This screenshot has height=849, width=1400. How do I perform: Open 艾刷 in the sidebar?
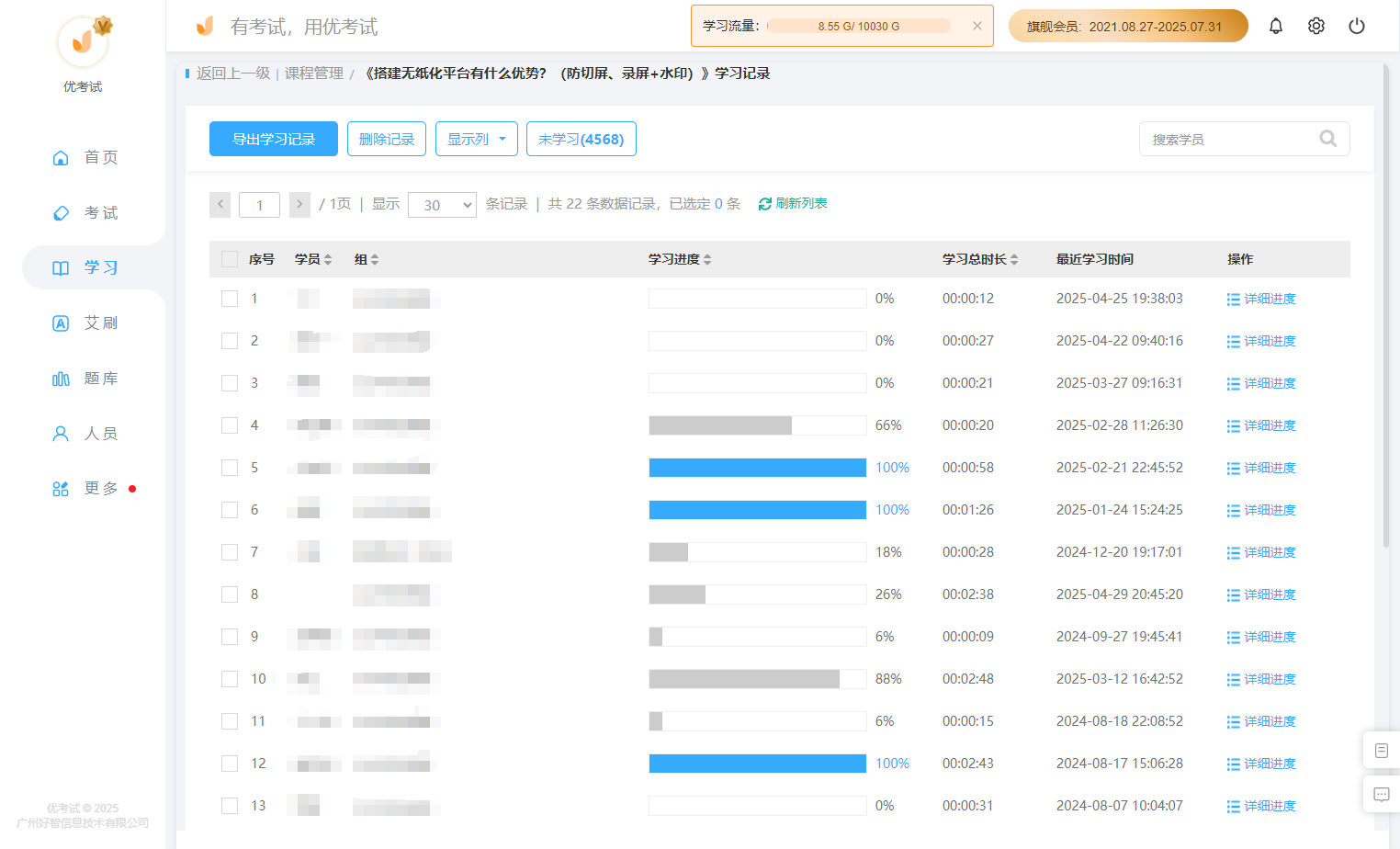pos(85,323)
